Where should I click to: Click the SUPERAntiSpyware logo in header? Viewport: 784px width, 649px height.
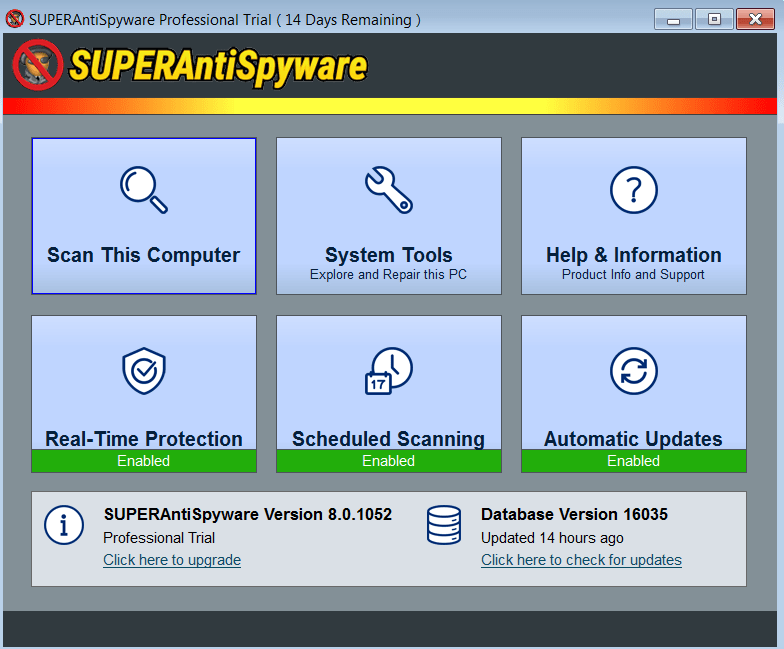pyautogui.click(x=190, y=66)
